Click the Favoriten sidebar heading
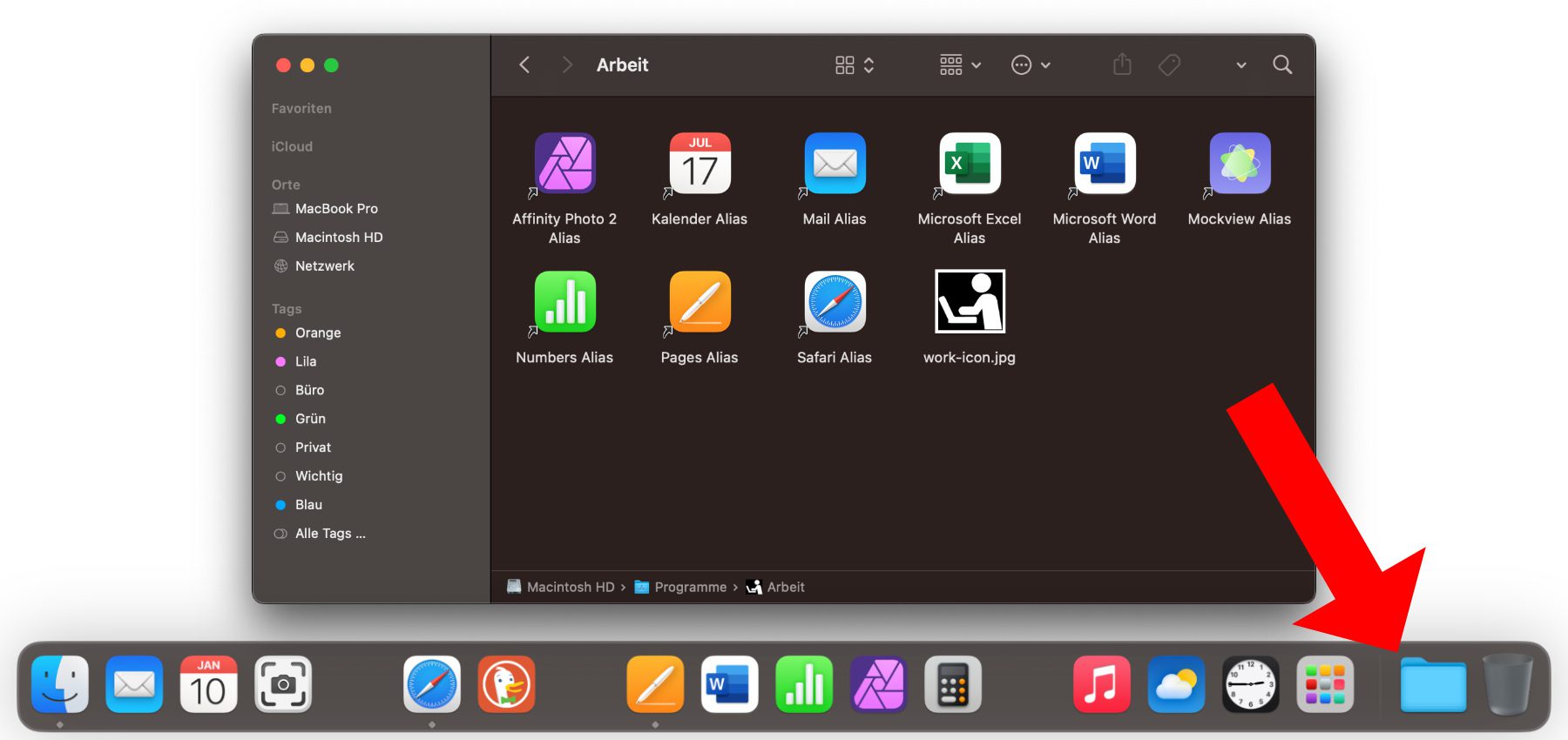The image size is (1568, 740). coord(301,109)
